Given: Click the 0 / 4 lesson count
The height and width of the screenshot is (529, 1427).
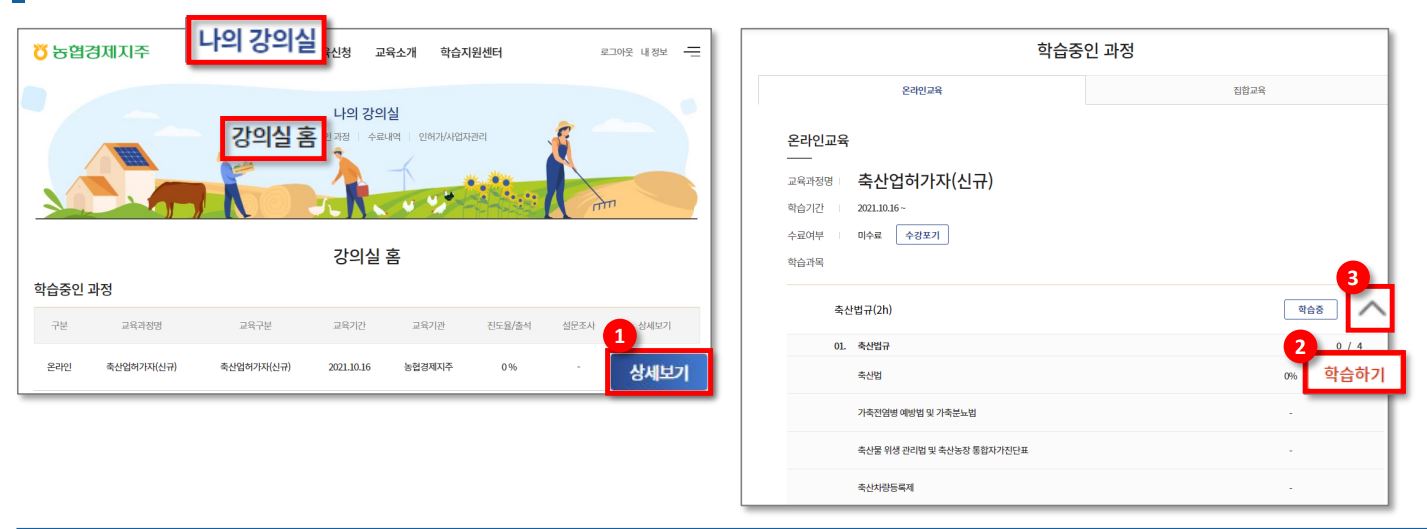Looking at the screenshot, I should tap(1349, 346).
